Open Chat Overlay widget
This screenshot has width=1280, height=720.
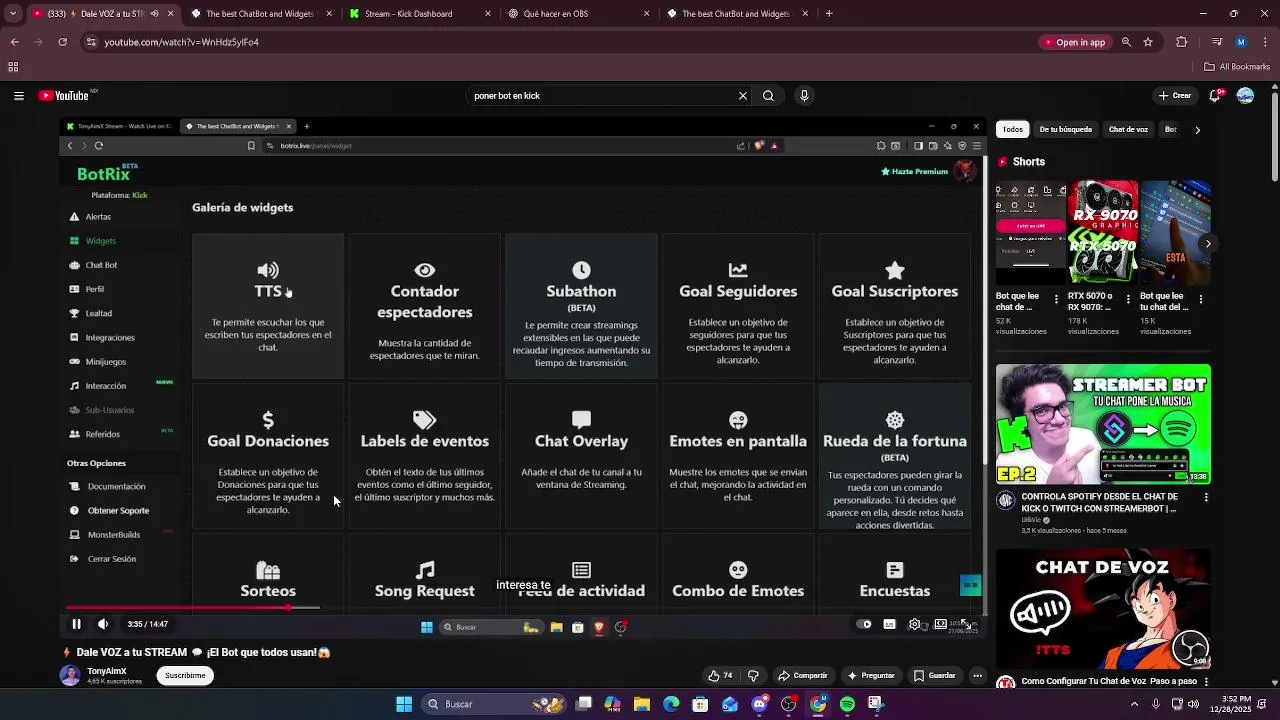[581, 456]
